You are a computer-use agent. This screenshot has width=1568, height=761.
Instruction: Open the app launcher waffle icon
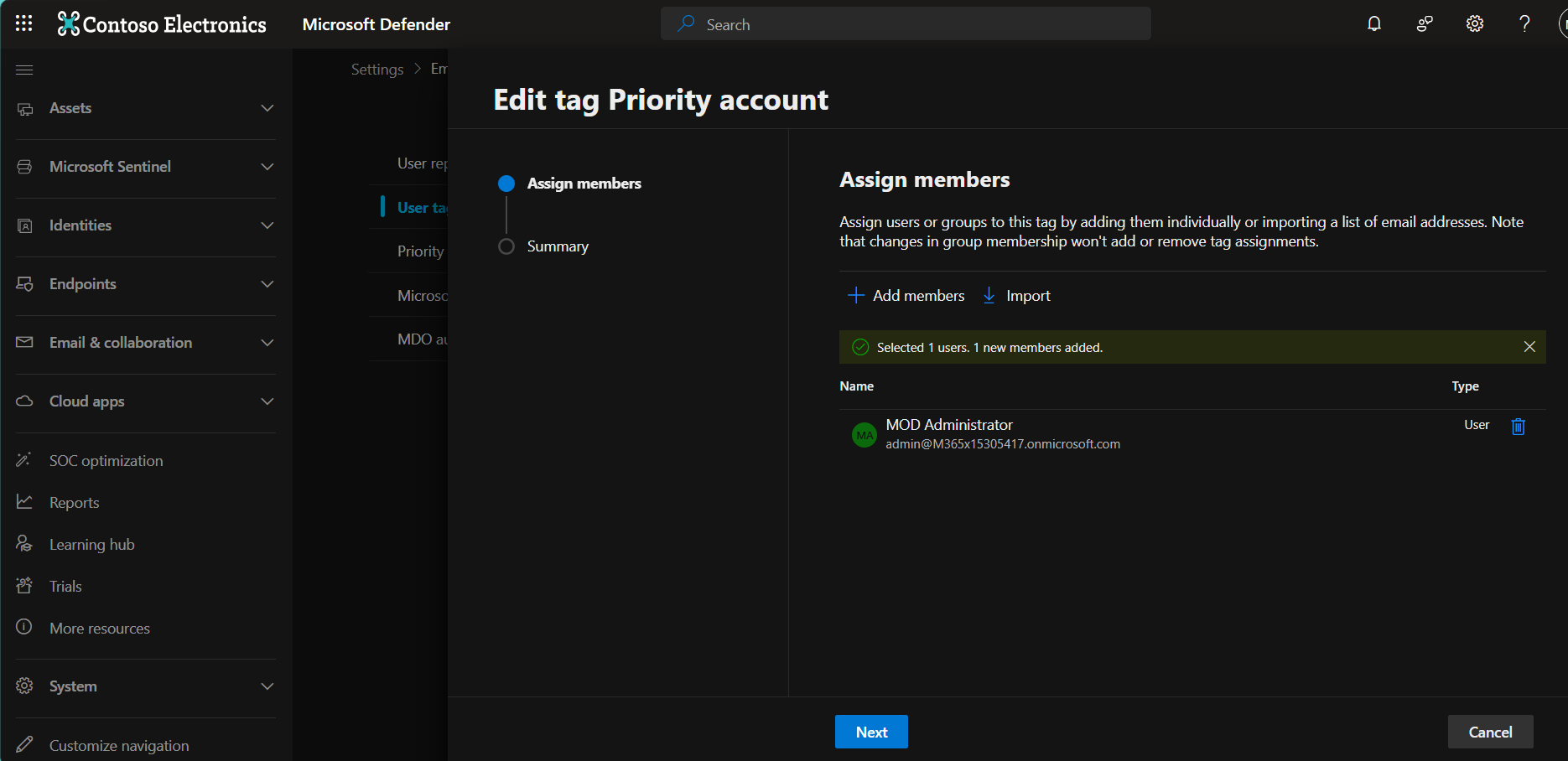[x=24, y=23]
